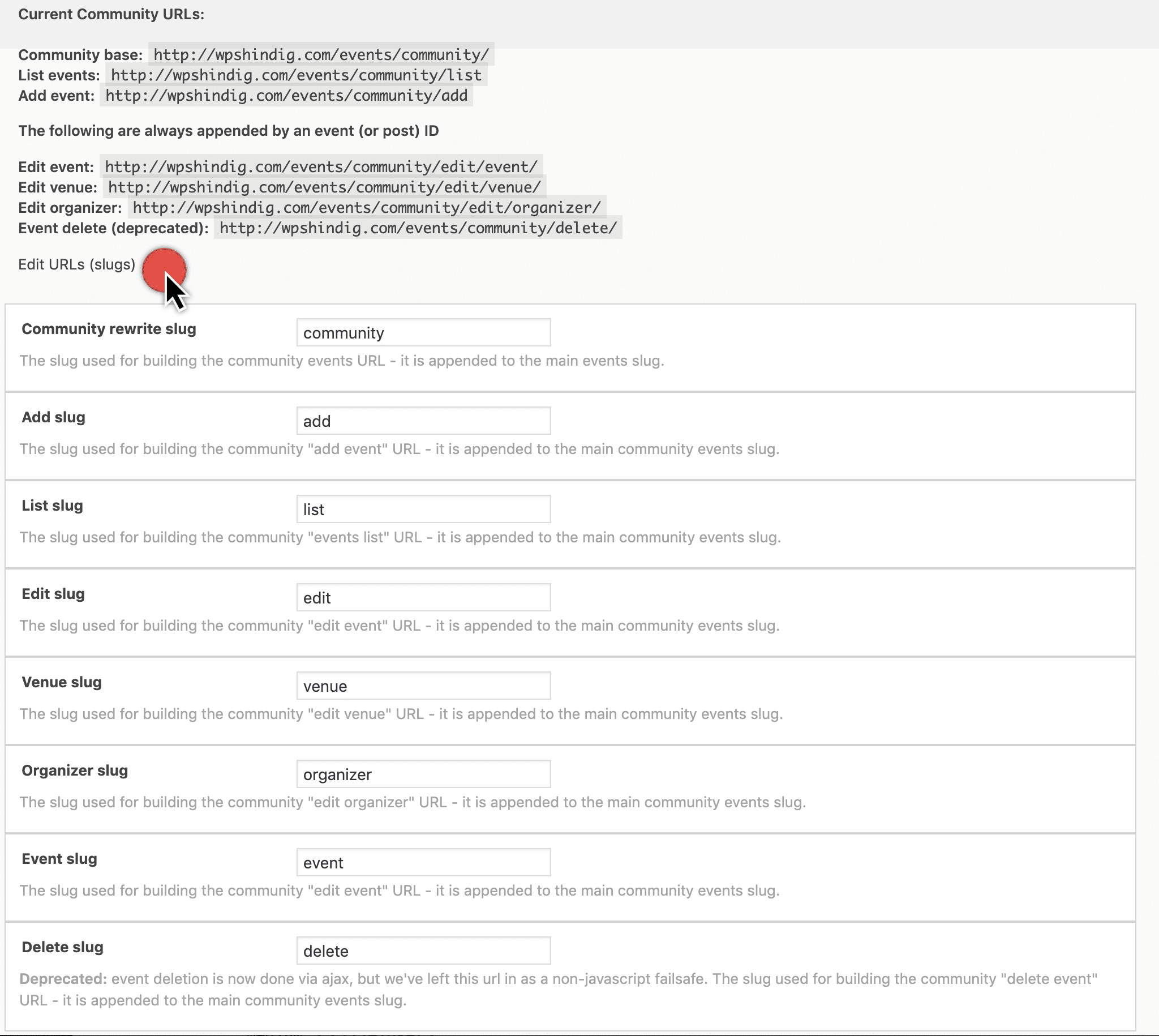The image size is (1159, 1036).
Task: Click the Edit venue URL ending in /edit/venue/
Action: point(324,187)
